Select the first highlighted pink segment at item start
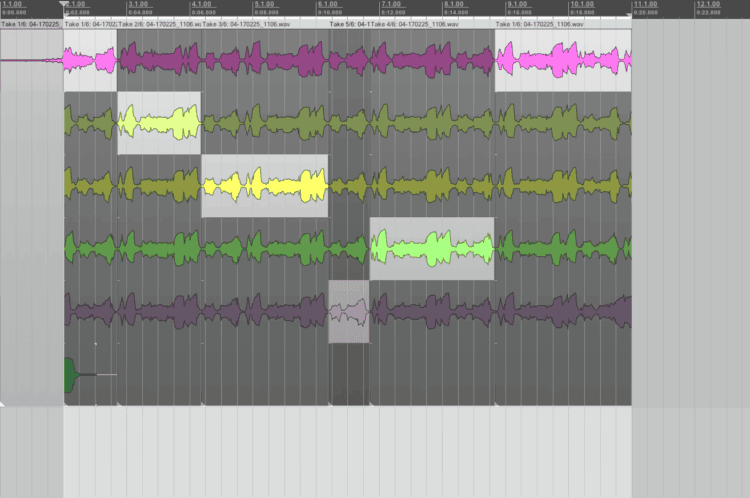Screen dimensions: 750x498 pos(90,61)
